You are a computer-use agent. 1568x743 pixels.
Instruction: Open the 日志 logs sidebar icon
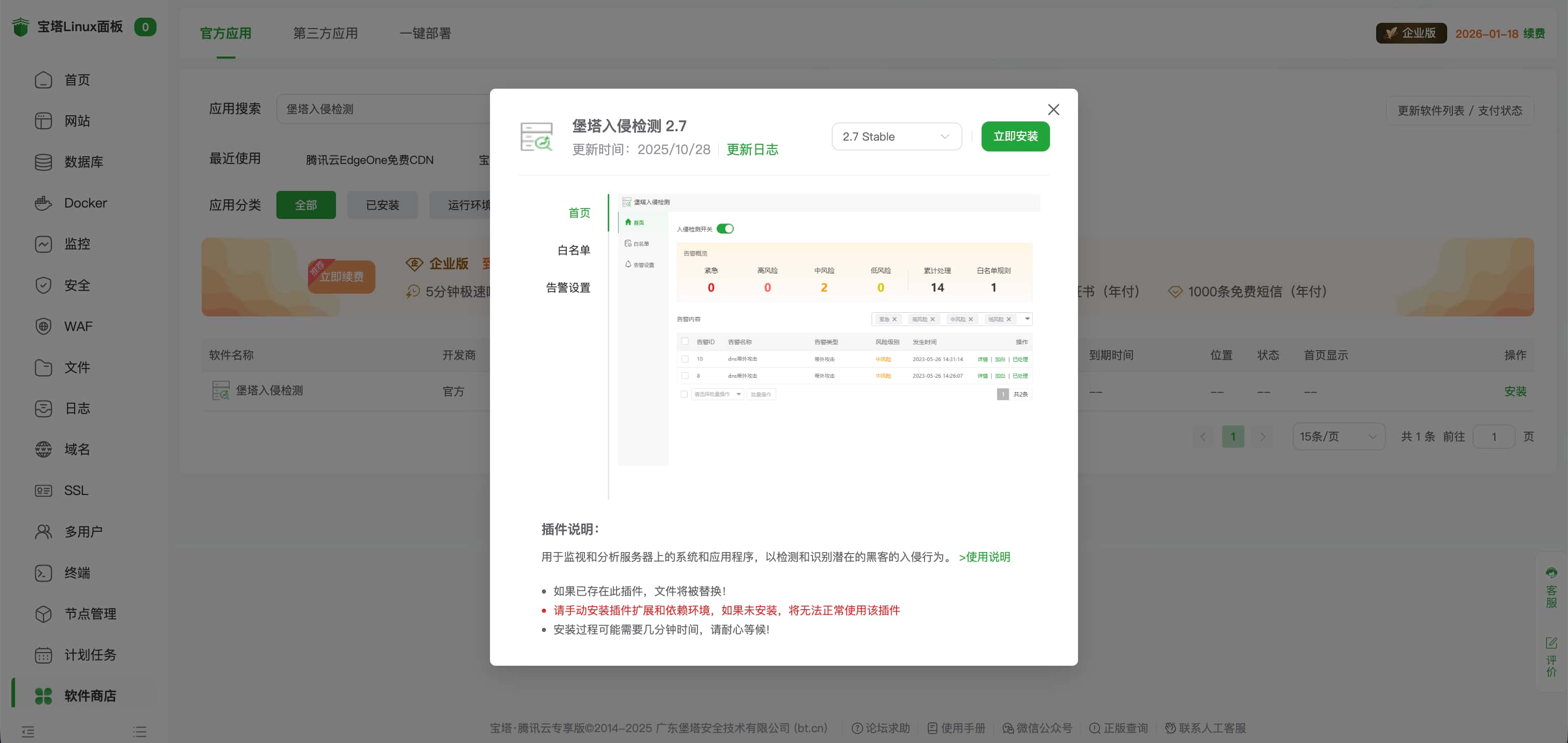coord(43,408)
